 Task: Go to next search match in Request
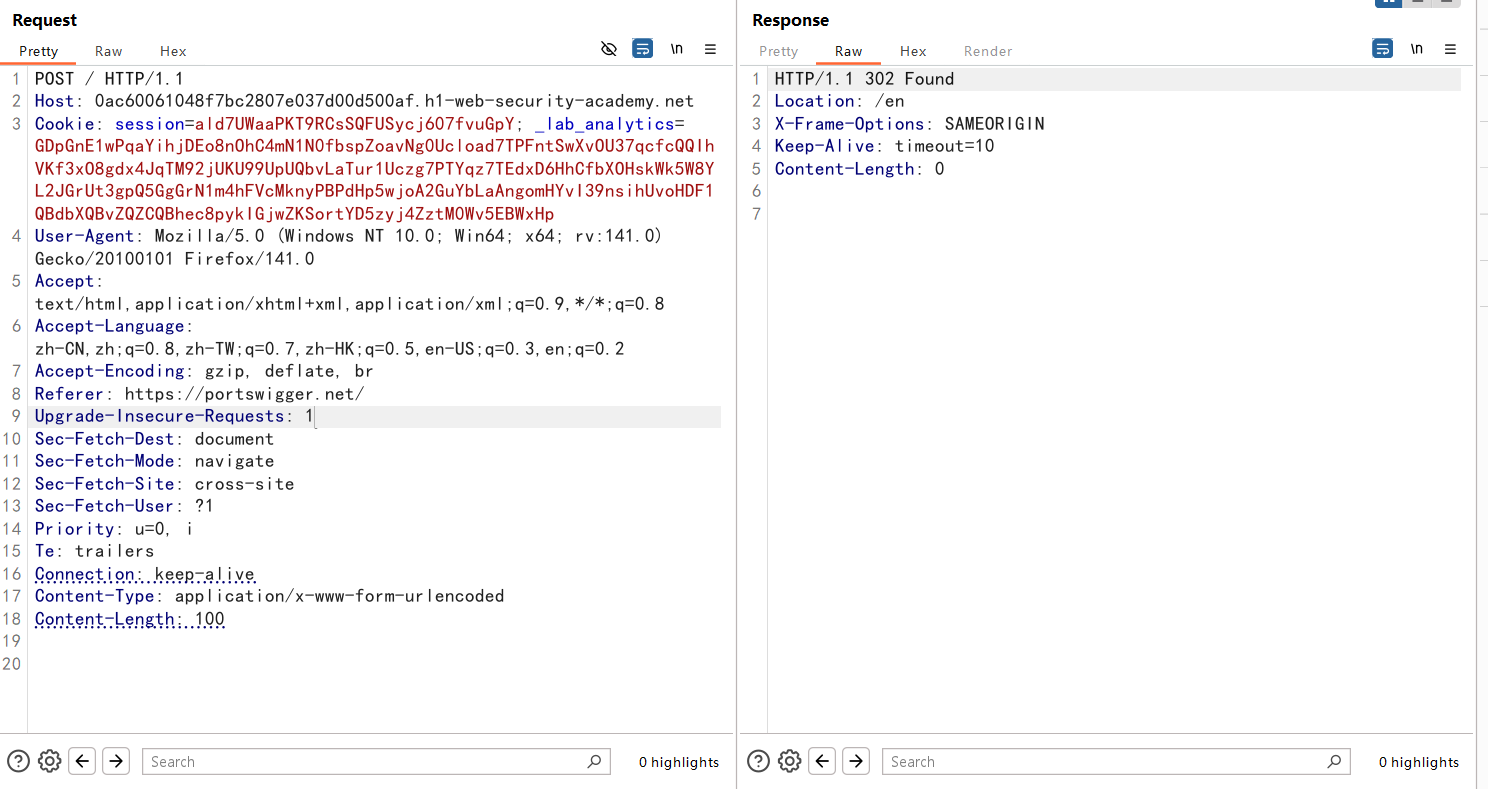click(x=116, y=761)
